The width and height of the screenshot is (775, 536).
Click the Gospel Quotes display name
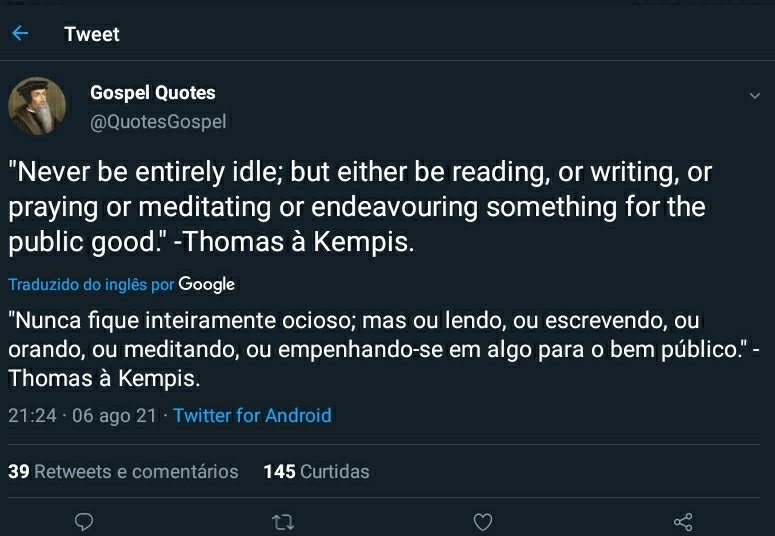click(x=152, y=93)
